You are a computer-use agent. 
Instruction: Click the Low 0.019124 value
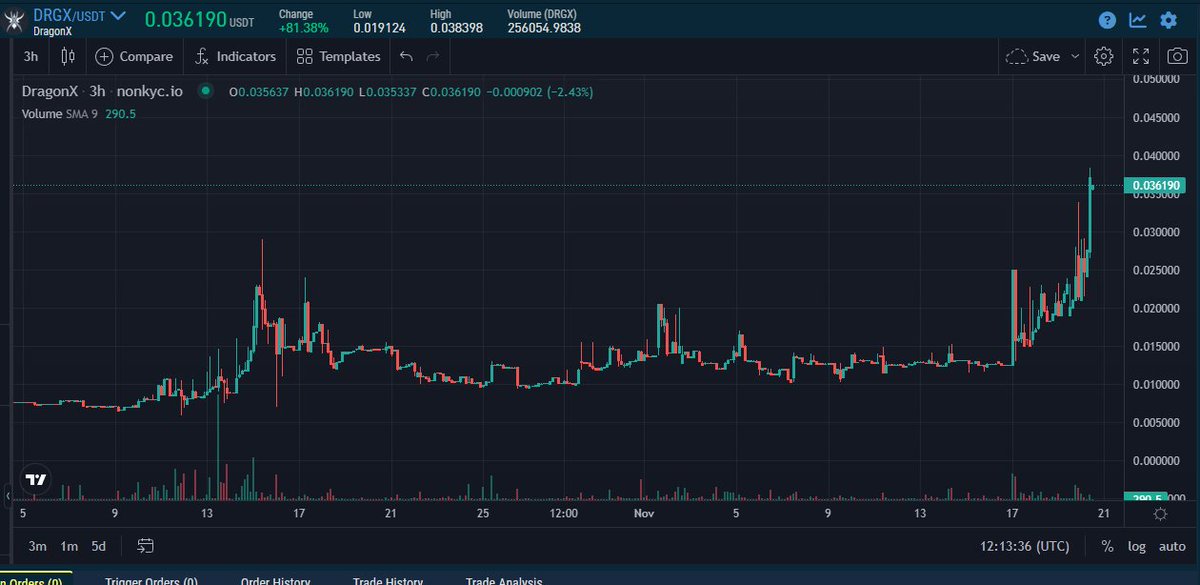pos(379,28)
